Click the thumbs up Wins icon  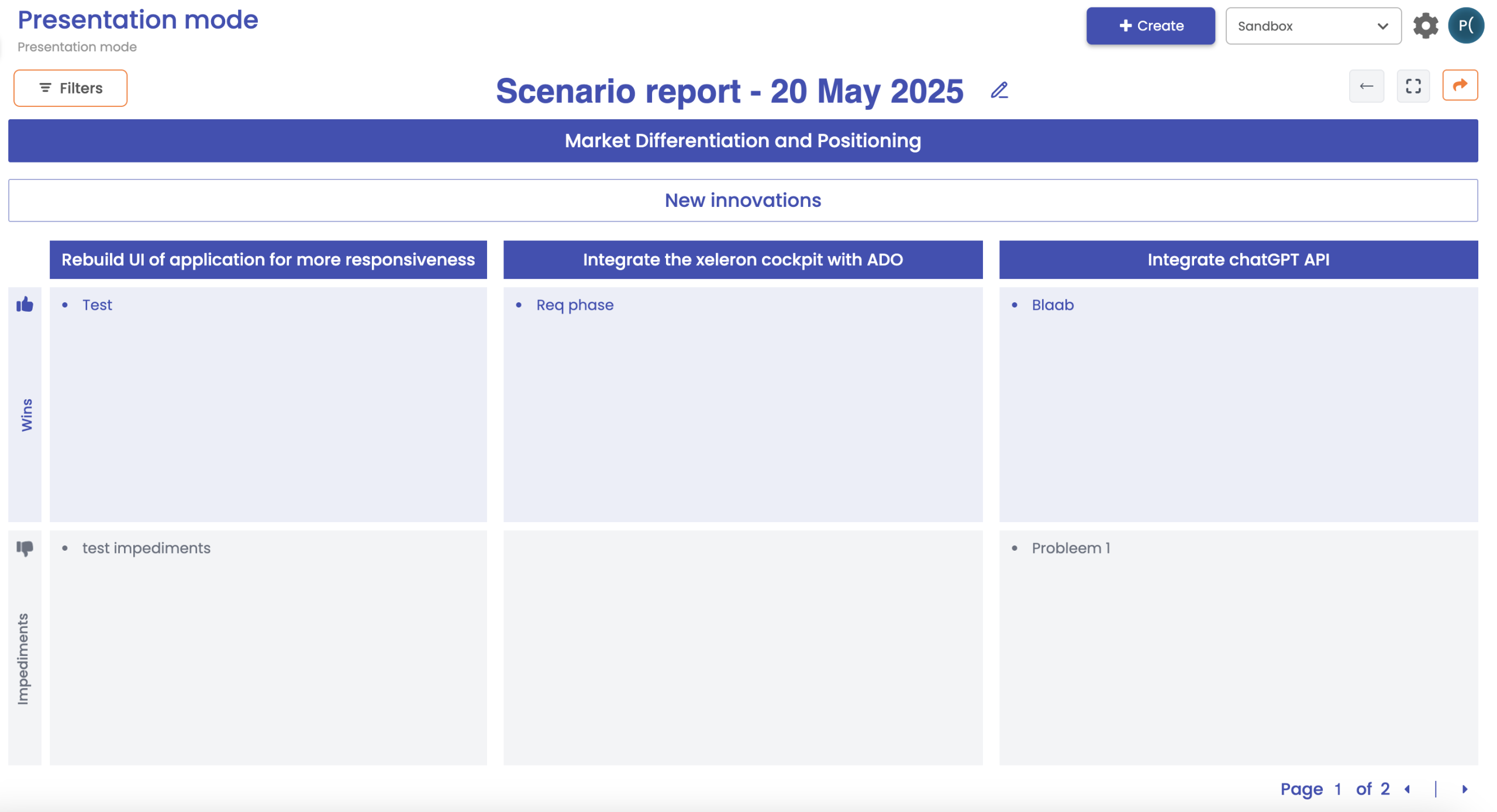tap(25, 305)
